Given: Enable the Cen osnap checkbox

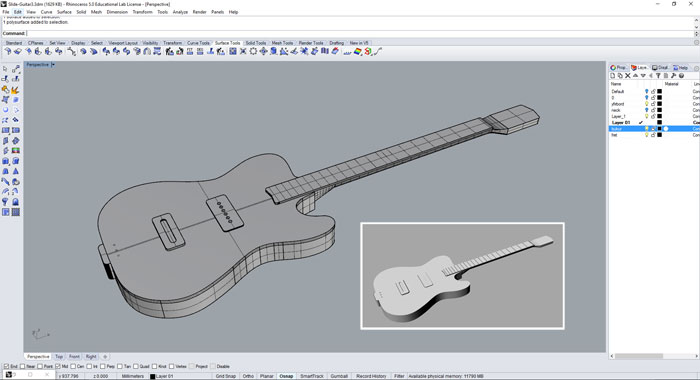Looking at the screenshot, I should pos(73,367).
